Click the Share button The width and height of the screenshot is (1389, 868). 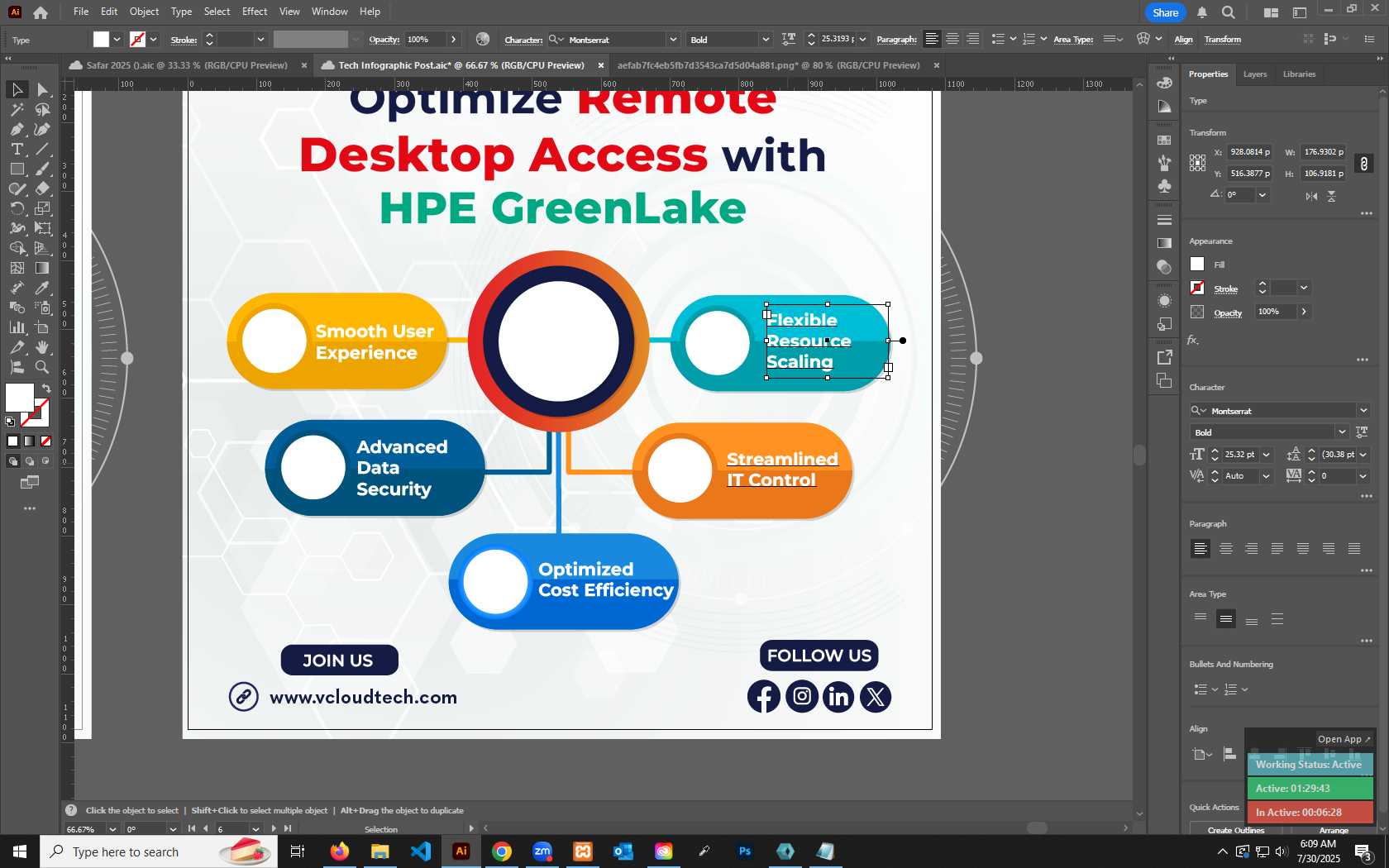coord(1165,12)
